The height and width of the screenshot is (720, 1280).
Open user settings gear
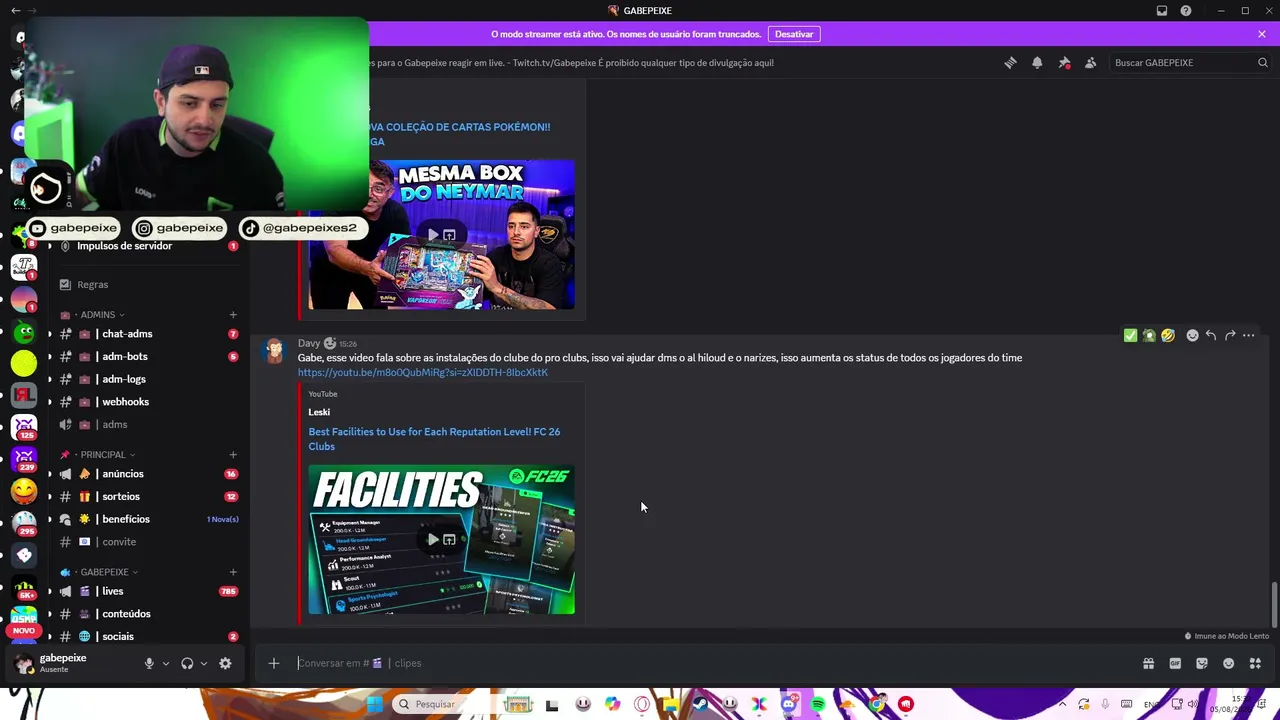click(225, 663)
